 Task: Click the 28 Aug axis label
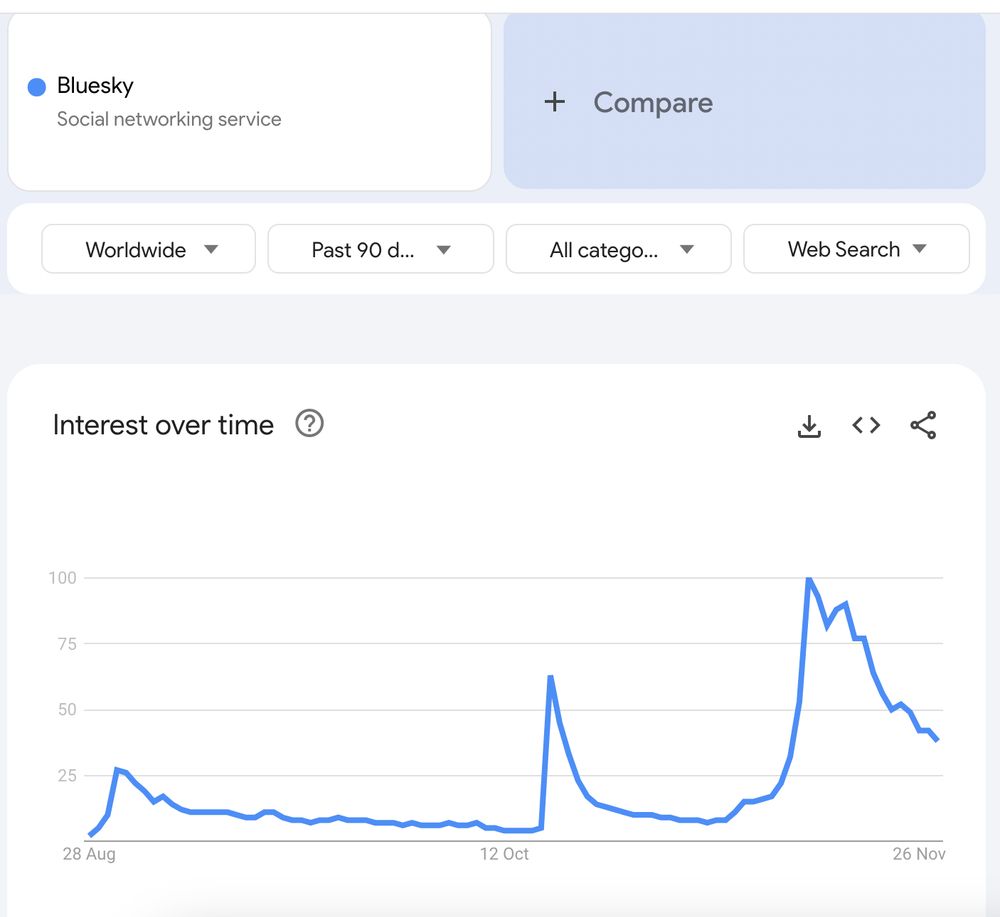pyautogui.click(x=89, y=854)
